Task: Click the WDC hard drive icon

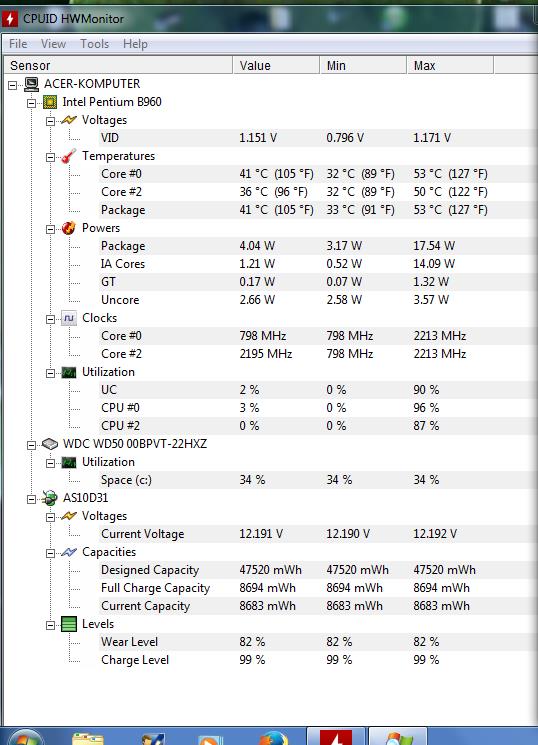Action: click(x=50, y=444)
